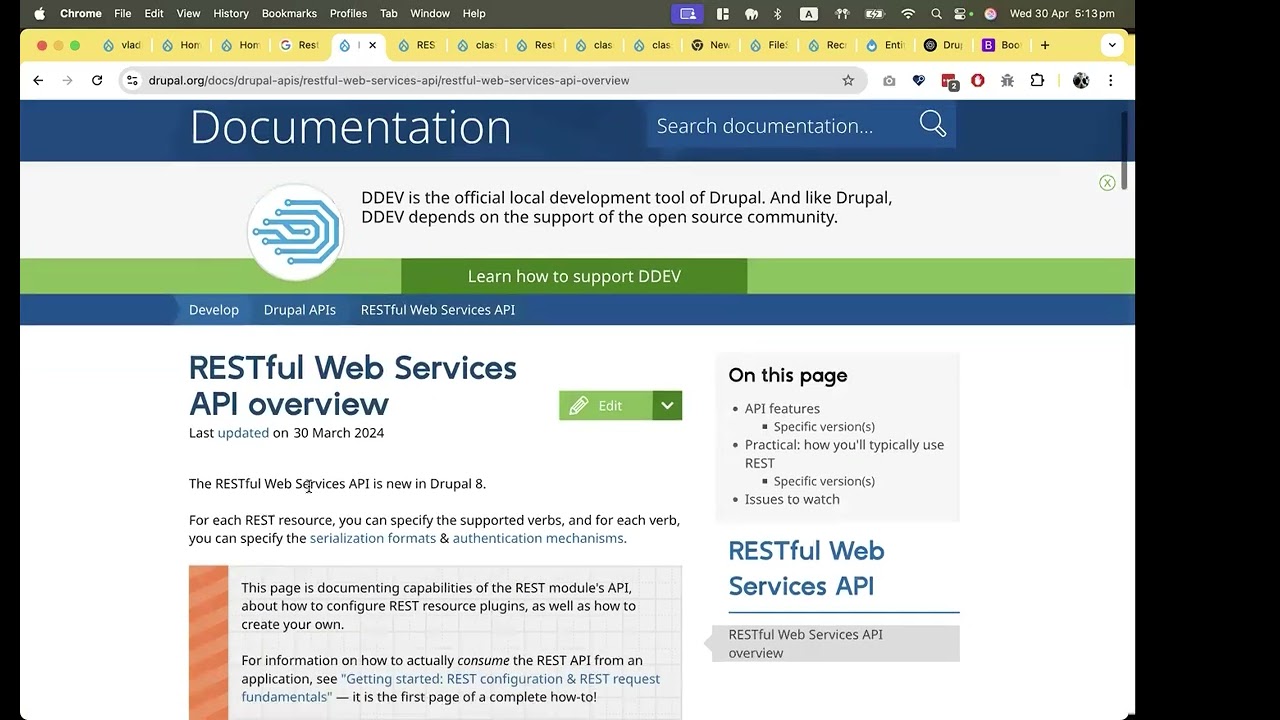Open the screen sharing menu bar icon
Image resolution: width=1280 pixels, height=720 pixels.
[x=688, y=13]
